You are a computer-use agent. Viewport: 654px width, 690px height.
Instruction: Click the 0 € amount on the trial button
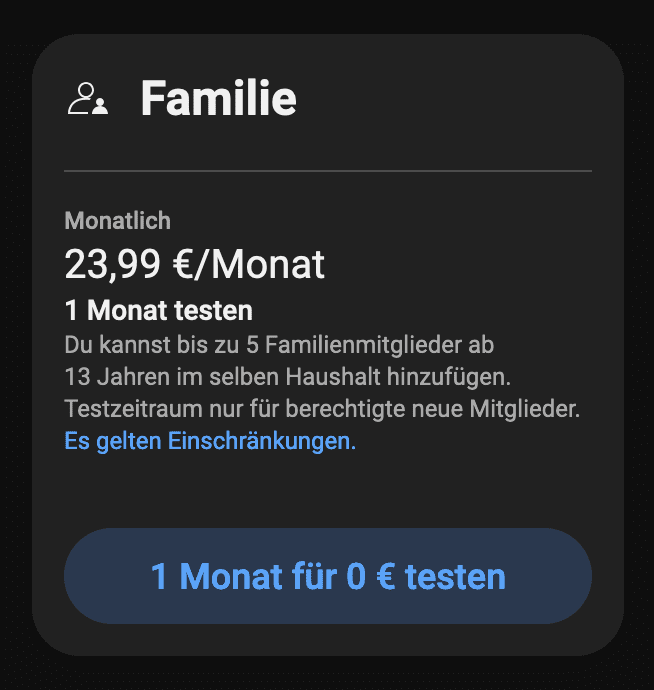tap(371, 576)
